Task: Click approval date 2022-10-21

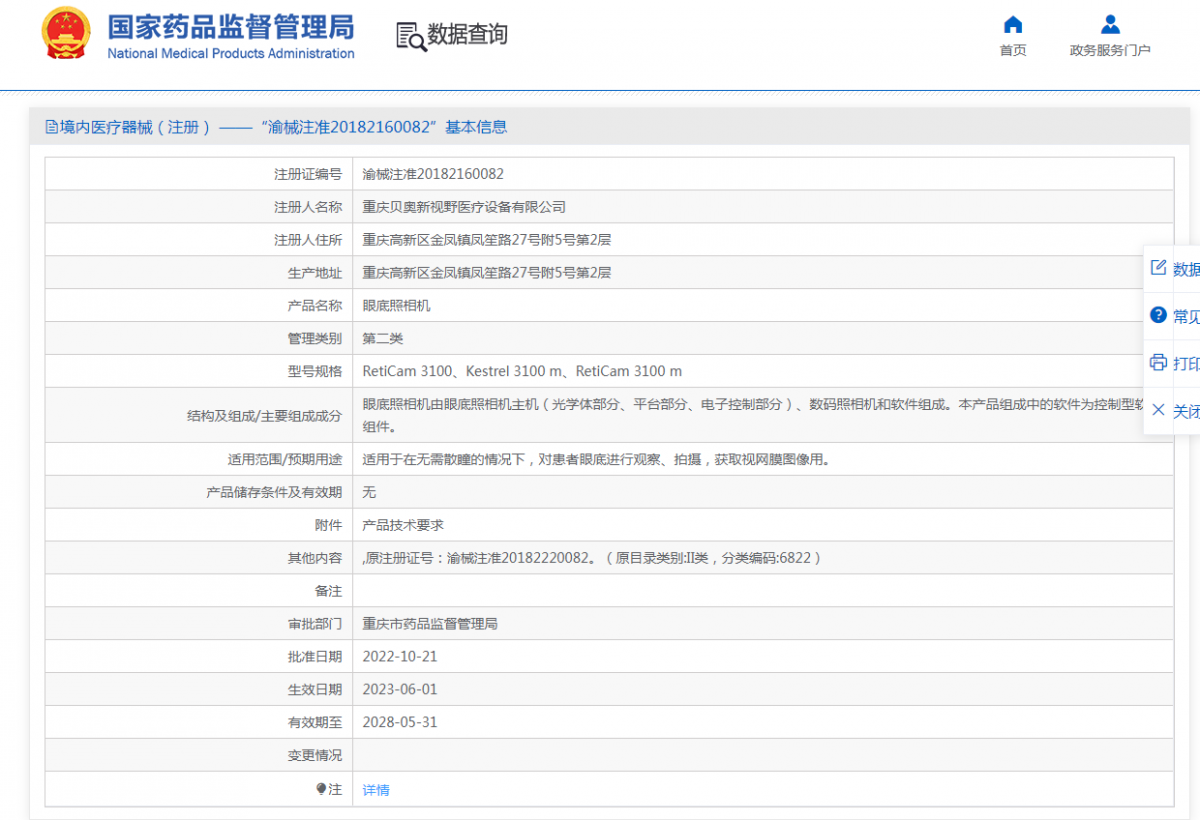Action: (x=400, y=657)
